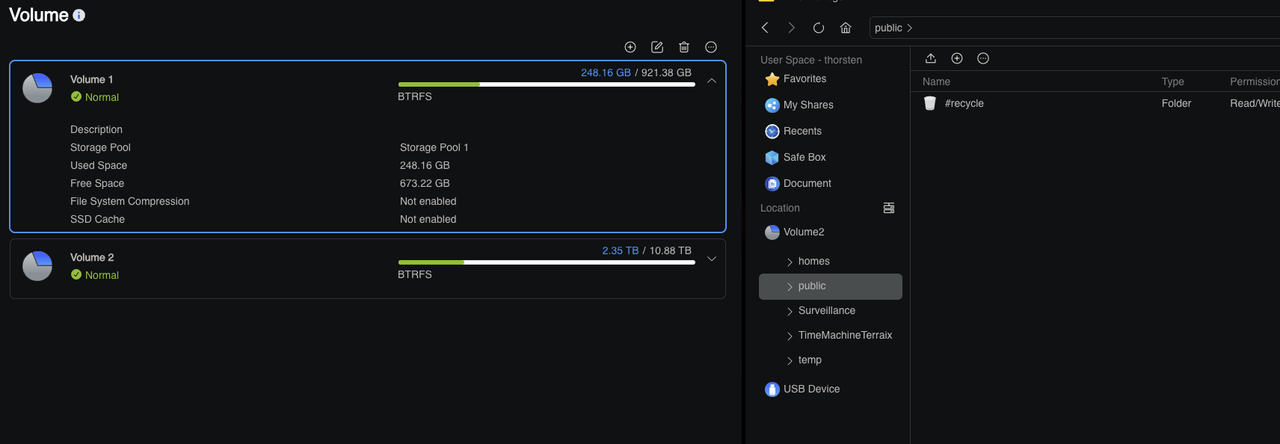The image size is (1280, 444).
Task: Click the upload icon in file toolbar
Action: click(931, 58)
